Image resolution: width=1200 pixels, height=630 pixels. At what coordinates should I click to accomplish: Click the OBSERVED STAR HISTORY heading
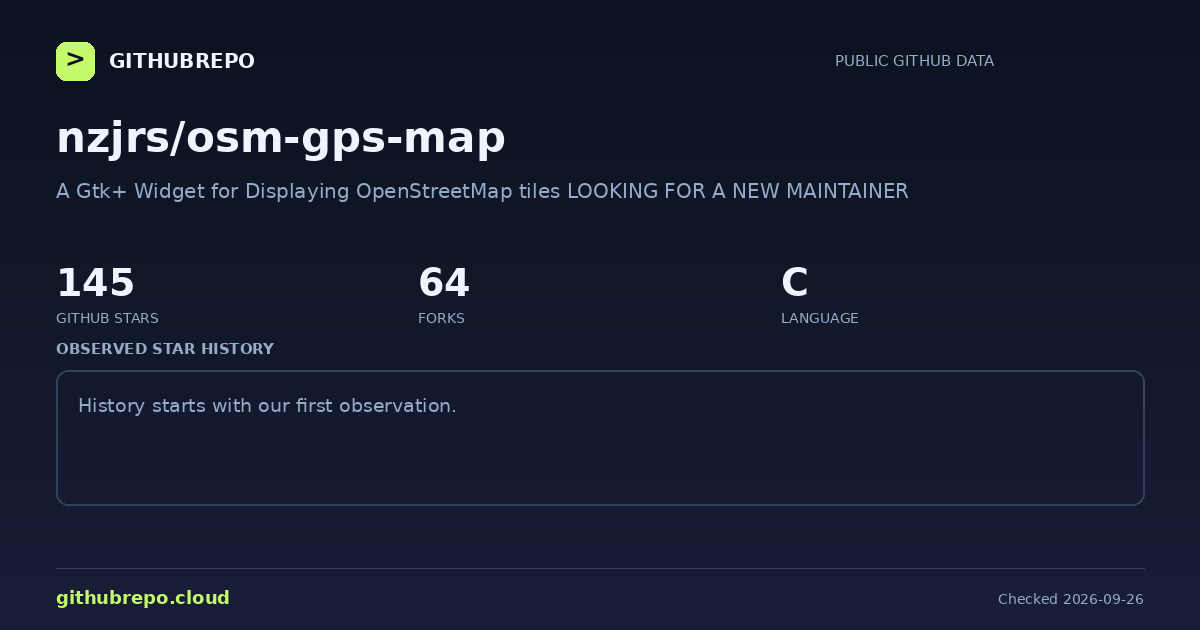165,349
